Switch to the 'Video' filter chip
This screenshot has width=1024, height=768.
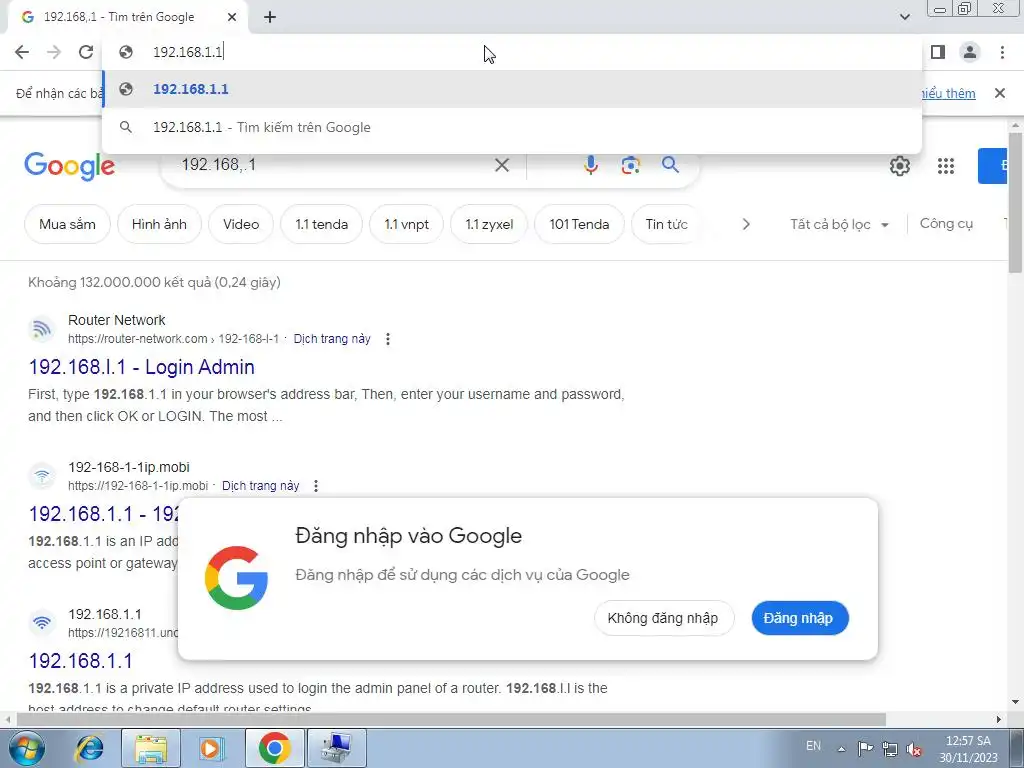point(241,224)
